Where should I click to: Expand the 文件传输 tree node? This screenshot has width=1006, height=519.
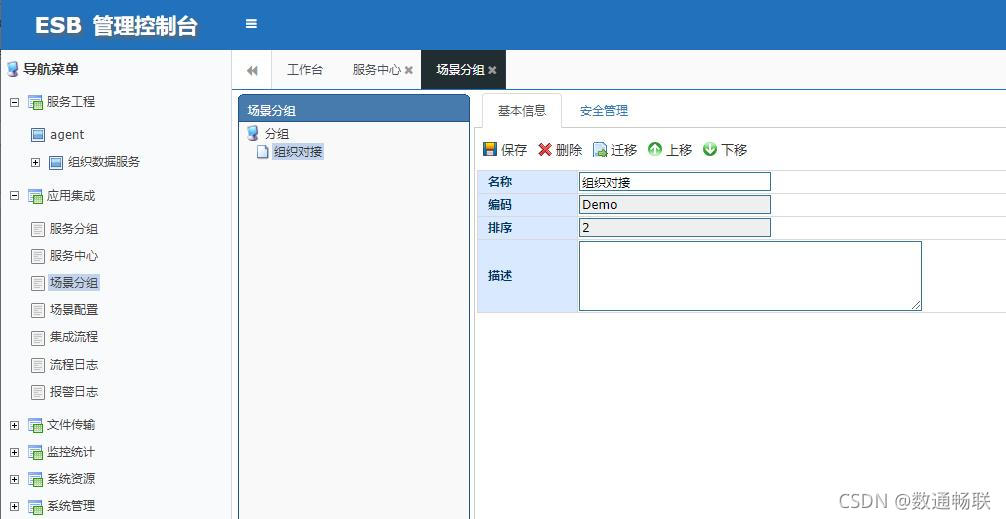tap(15, 425)
